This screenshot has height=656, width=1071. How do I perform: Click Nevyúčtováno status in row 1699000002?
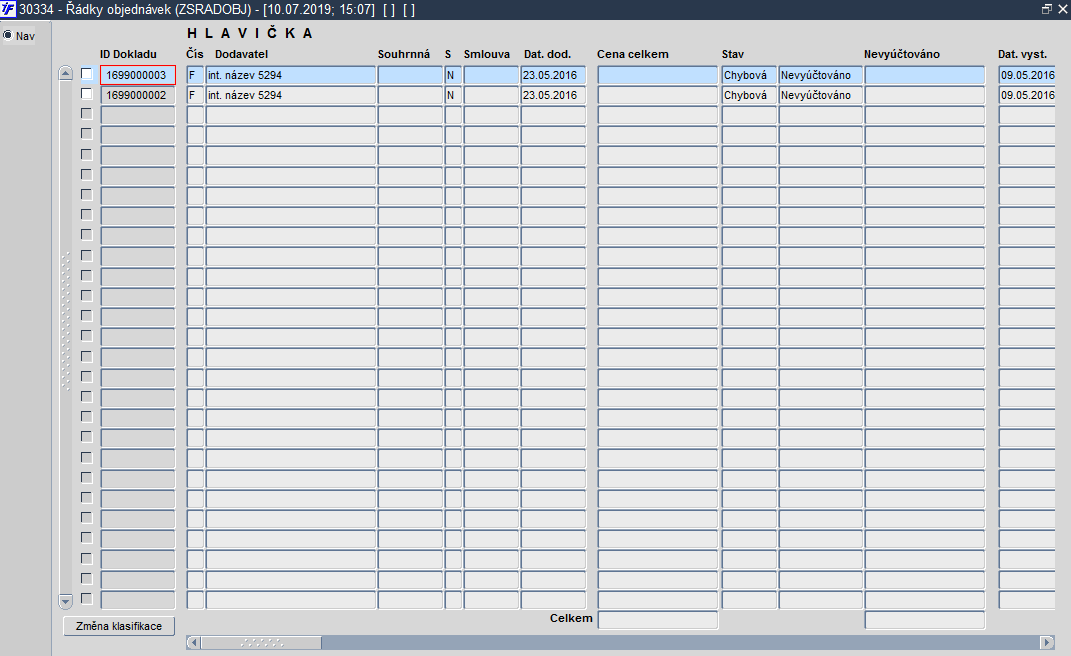click(821, 95)
